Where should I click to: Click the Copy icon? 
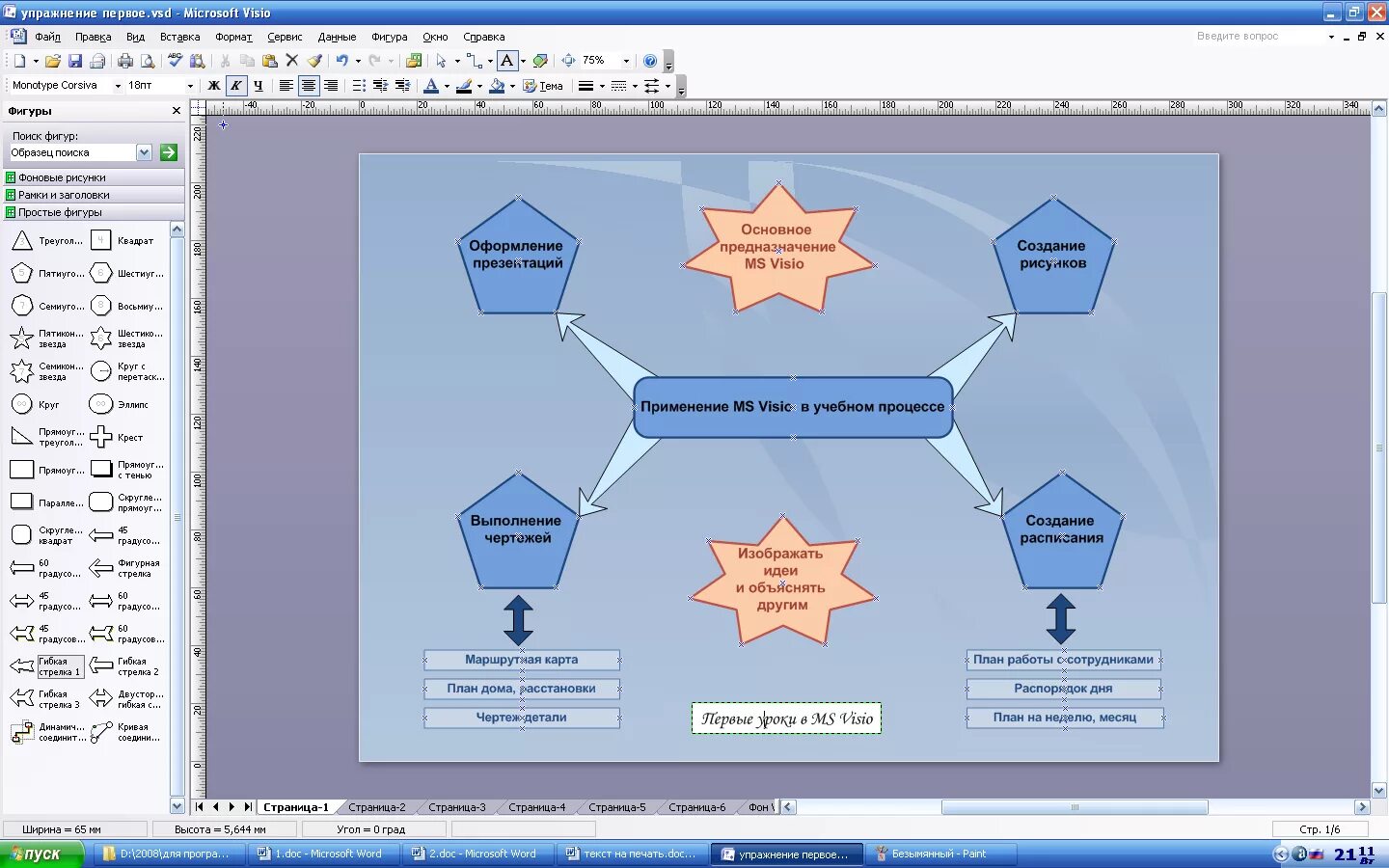click(x=247, y=61)
